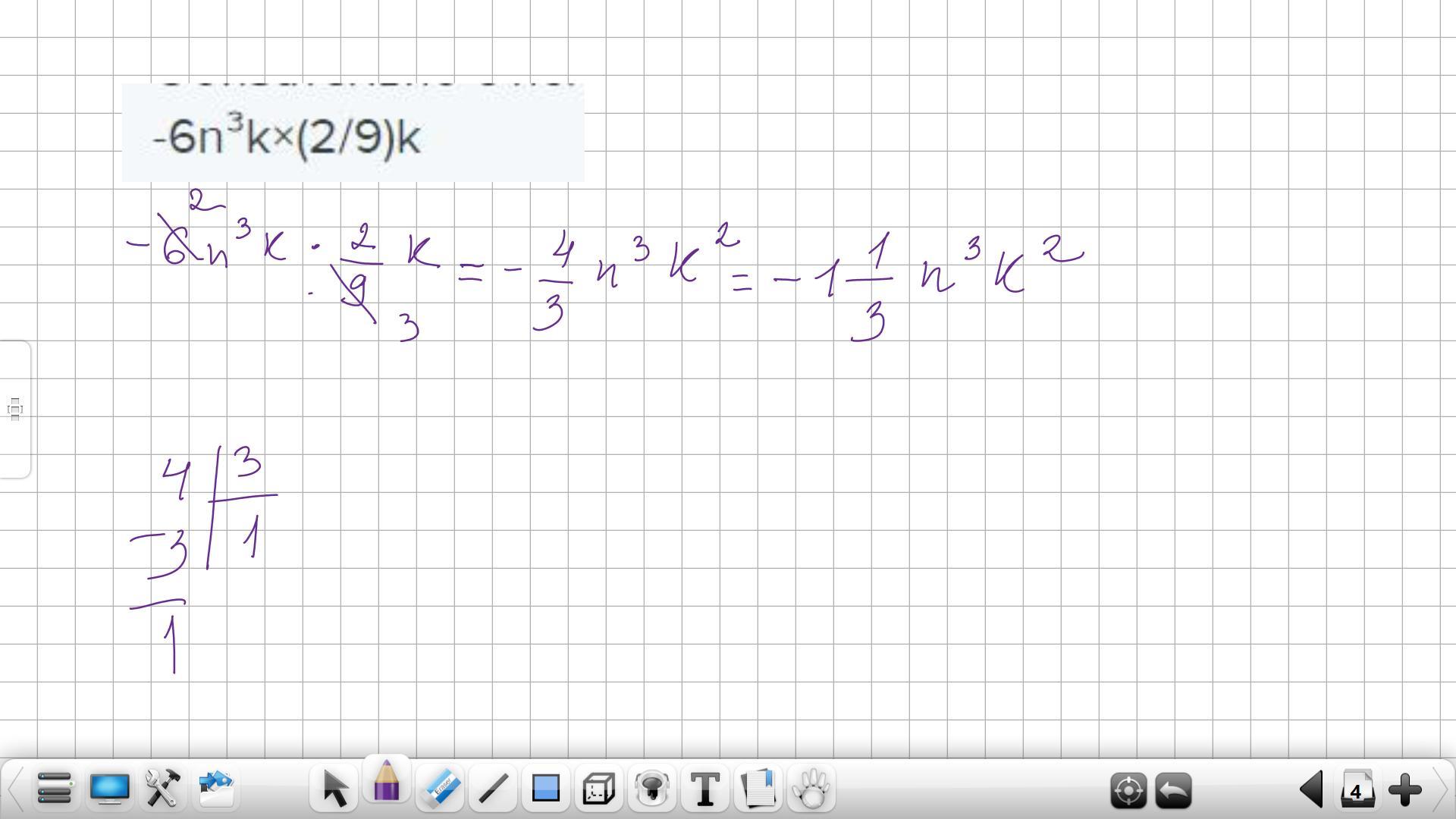Select the hand gesture tool
Image resolution: width=1456 pixels, height=819 pixels.
[x=811, y=789]
